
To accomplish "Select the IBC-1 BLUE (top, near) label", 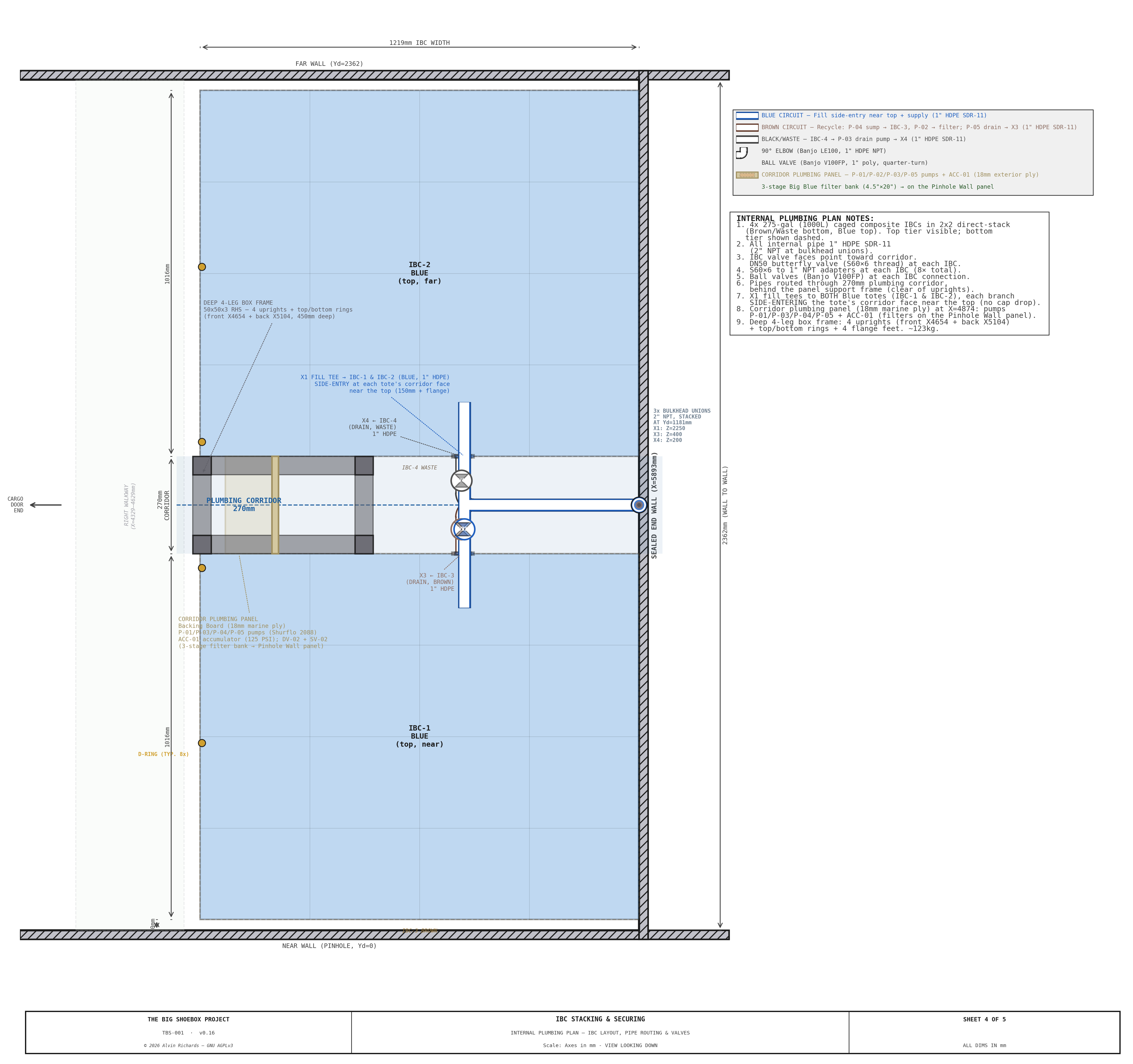I will pos(420,736).
